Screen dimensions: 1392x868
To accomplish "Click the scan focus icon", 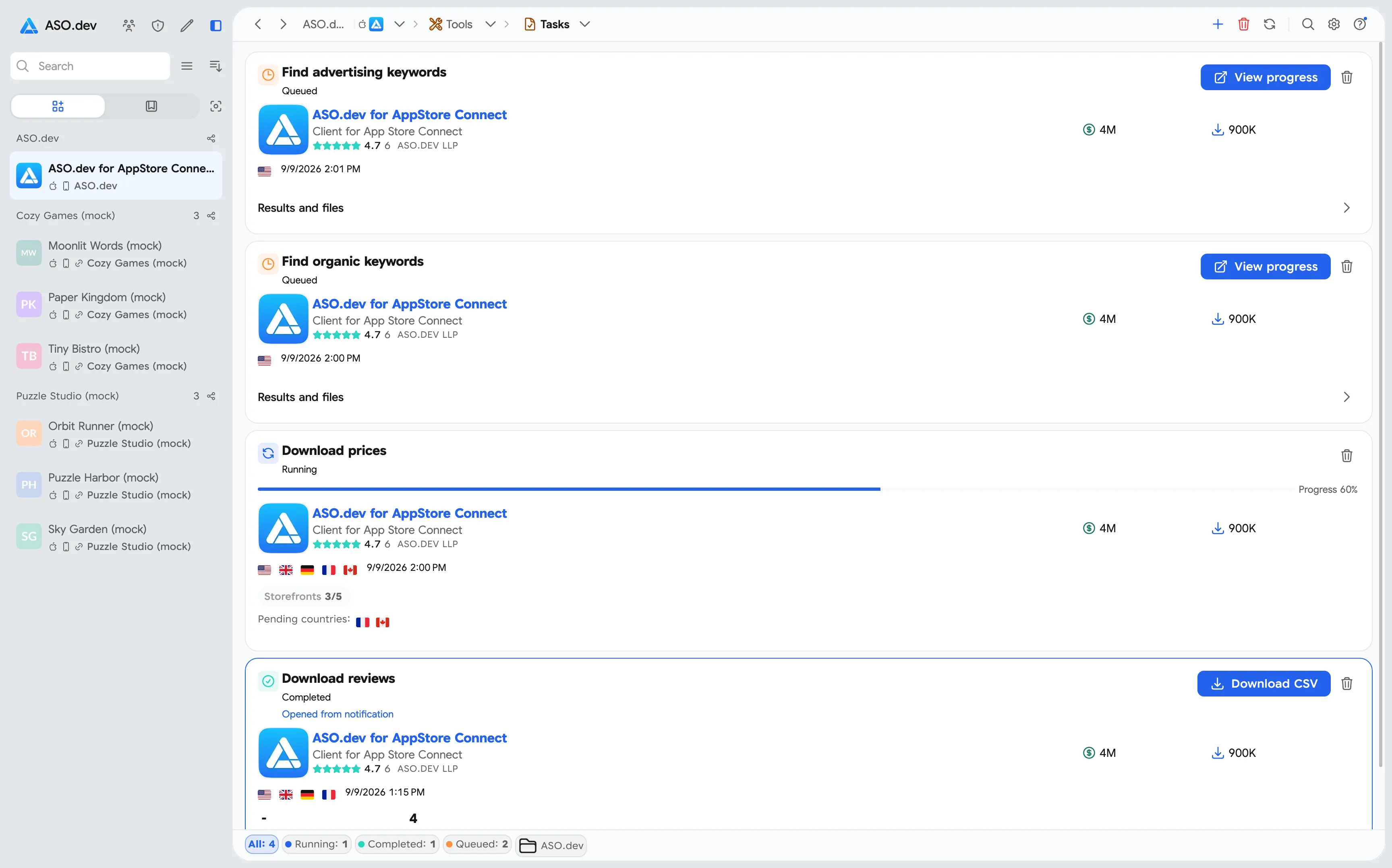I will (x=216, y=106).
